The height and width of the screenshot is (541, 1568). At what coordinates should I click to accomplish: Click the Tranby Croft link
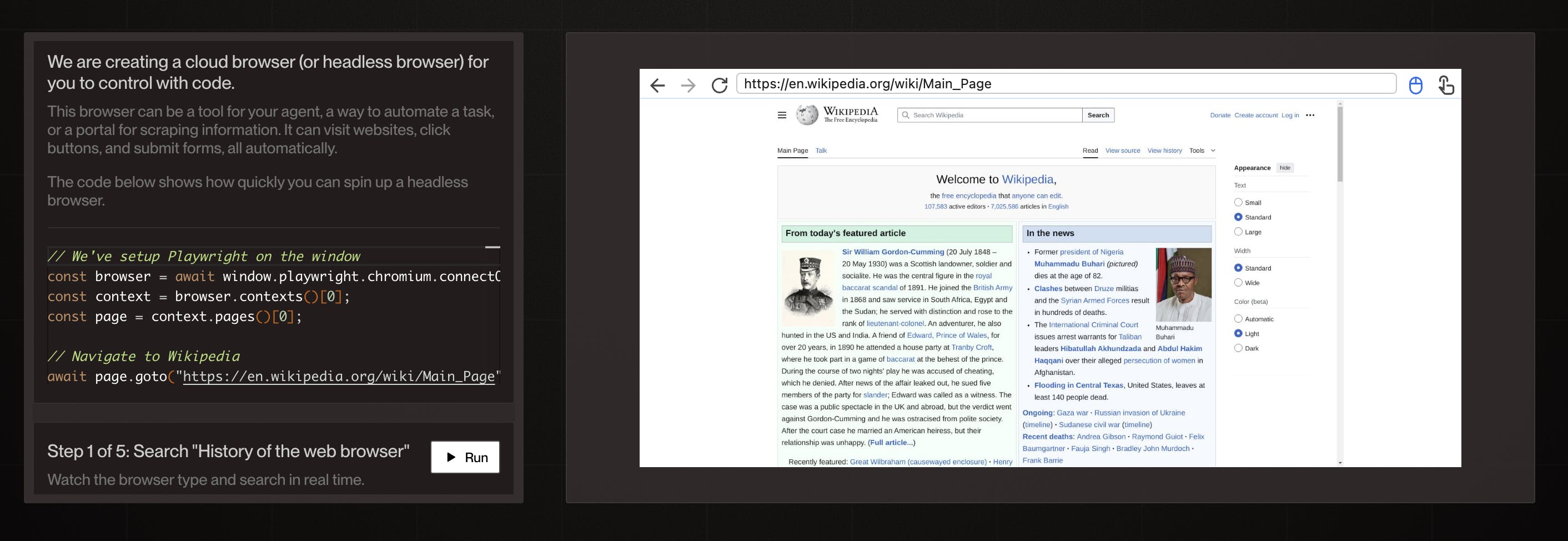click(972, 347)
